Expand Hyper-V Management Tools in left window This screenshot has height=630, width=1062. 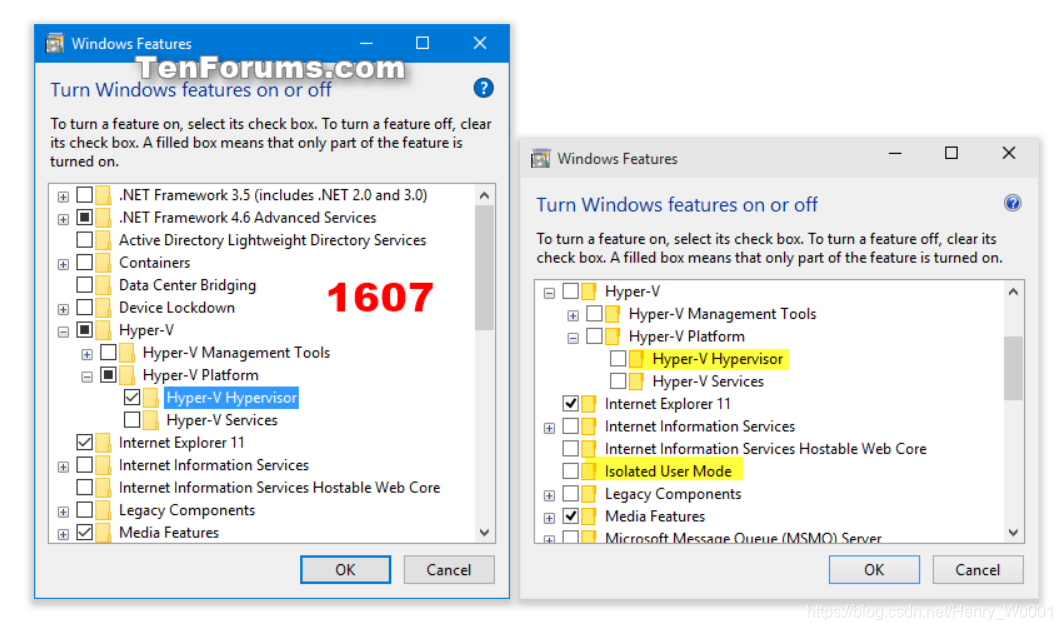87,354
